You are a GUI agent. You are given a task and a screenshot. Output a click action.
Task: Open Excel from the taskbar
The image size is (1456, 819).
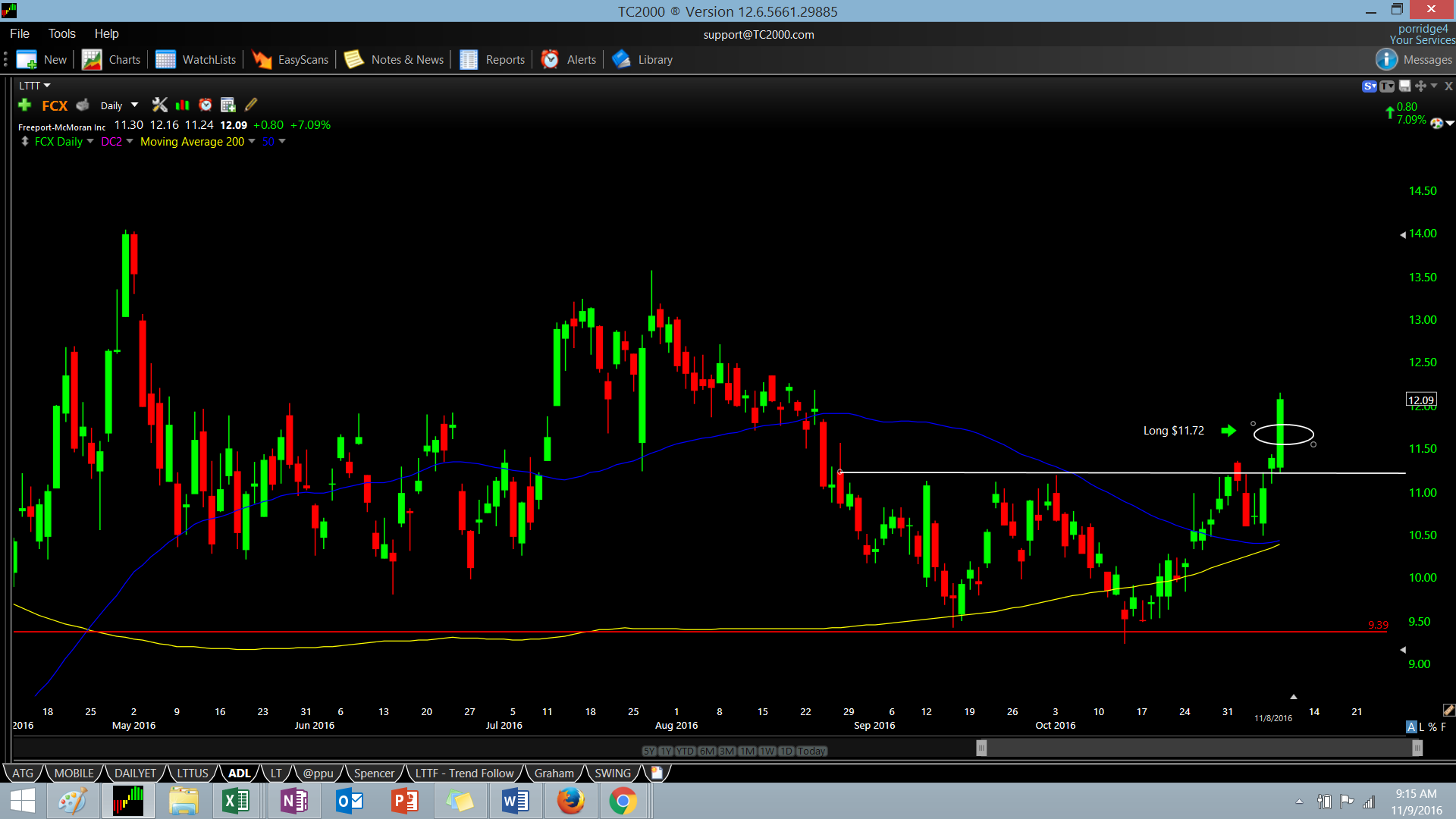[x=236, y=801]
